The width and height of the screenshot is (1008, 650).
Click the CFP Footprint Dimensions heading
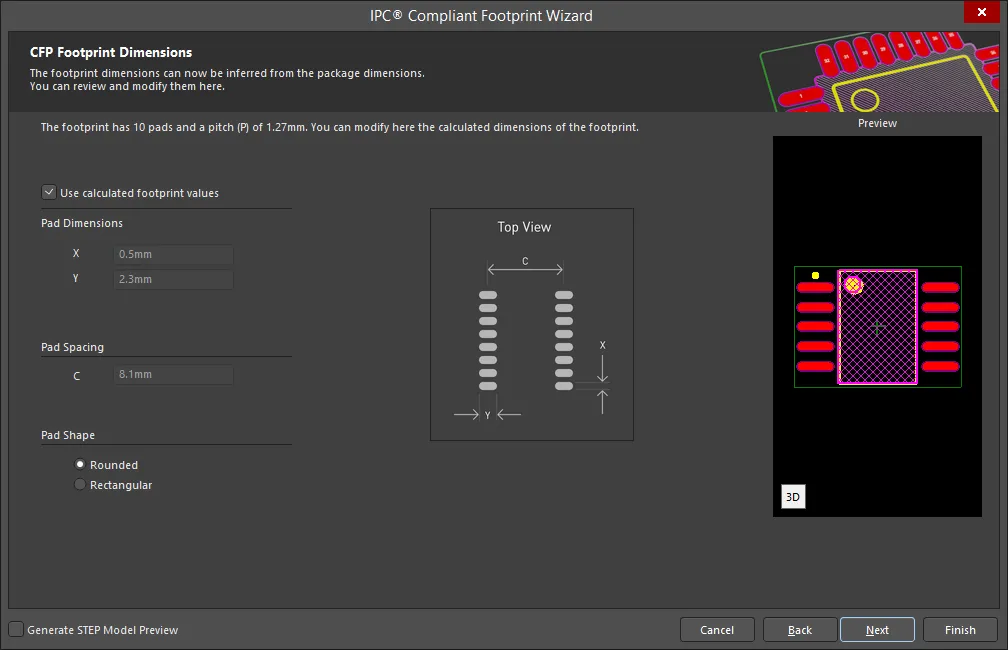(111, 52)
